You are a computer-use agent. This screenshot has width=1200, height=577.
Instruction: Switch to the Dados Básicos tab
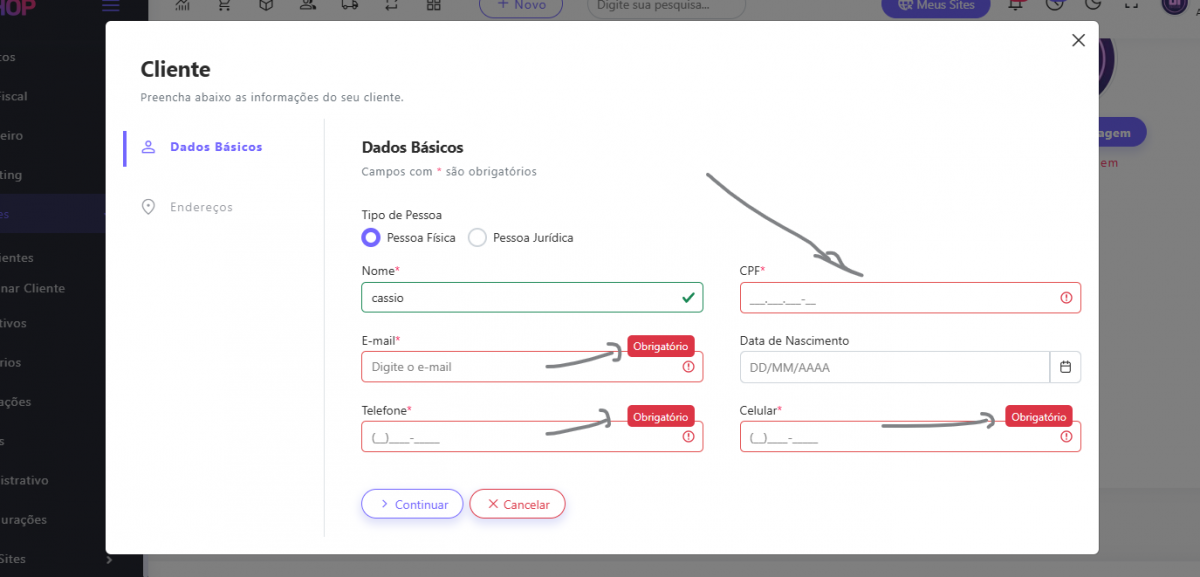(x=215, y=147)
